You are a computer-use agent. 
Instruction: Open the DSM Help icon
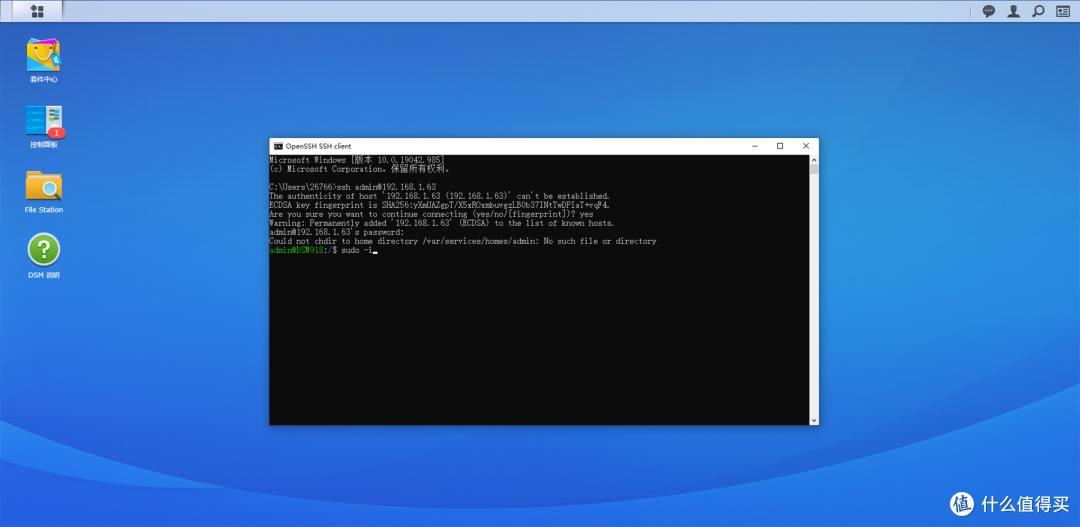(43, 250)
